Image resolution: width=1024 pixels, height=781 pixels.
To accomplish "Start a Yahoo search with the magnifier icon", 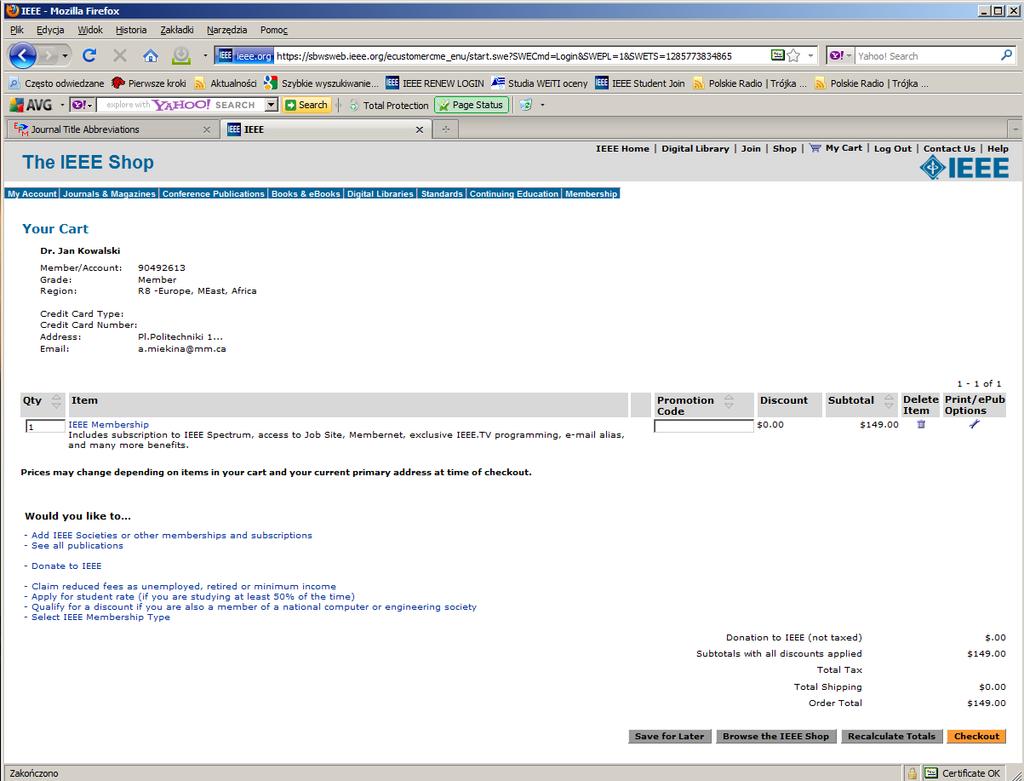I will [x=1006, y=56].
